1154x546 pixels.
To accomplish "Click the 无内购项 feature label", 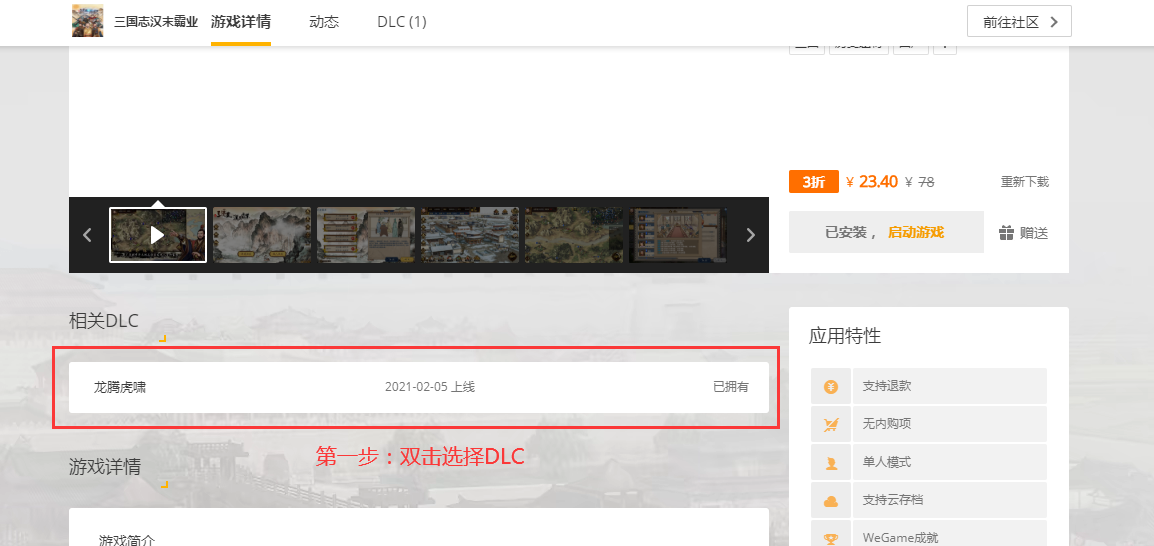I will point(887,425).
